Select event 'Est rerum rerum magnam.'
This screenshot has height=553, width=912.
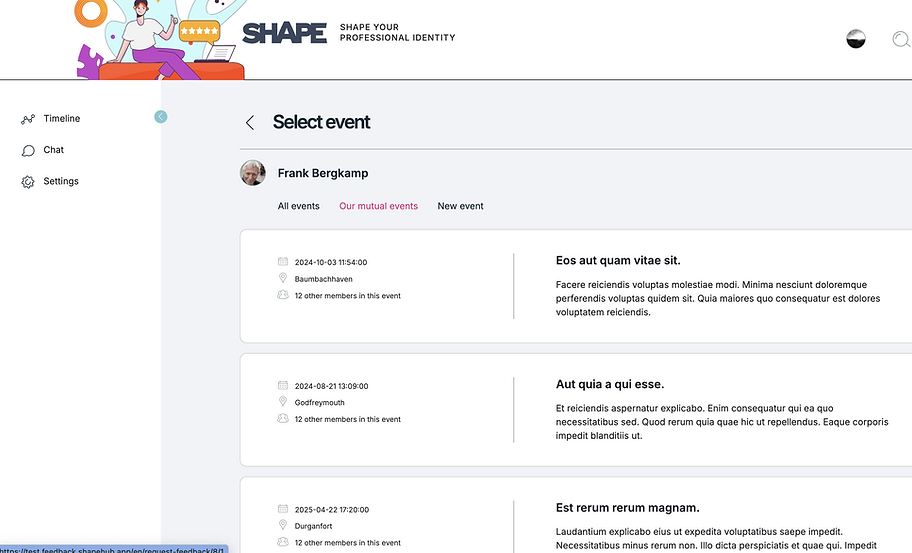tap(627, 508)
